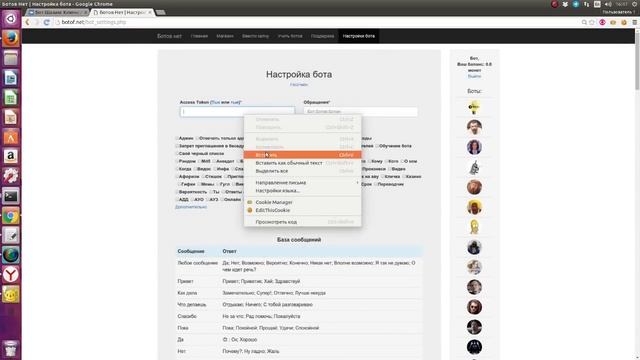Open LibreOffice Writer from the dock

[11, 78]
